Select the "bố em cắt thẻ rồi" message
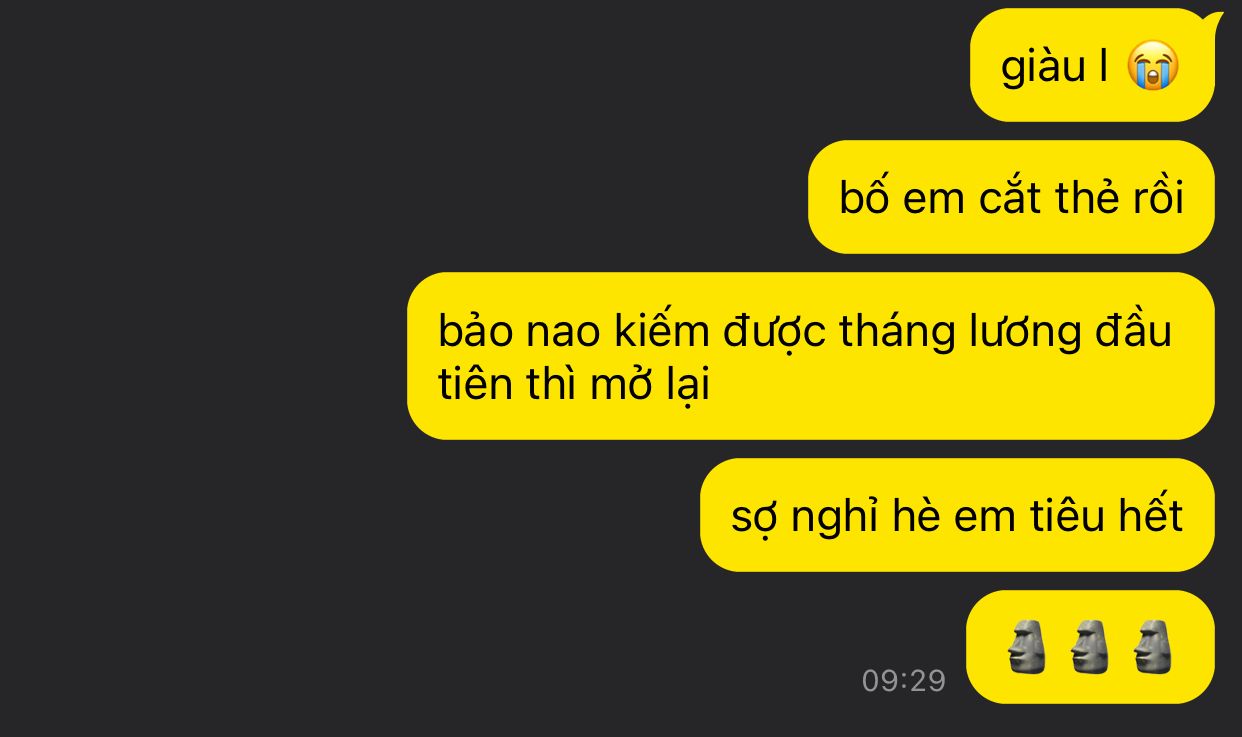The width and height of the screenshot is (1242, 737). click(x=1011, y=197)
